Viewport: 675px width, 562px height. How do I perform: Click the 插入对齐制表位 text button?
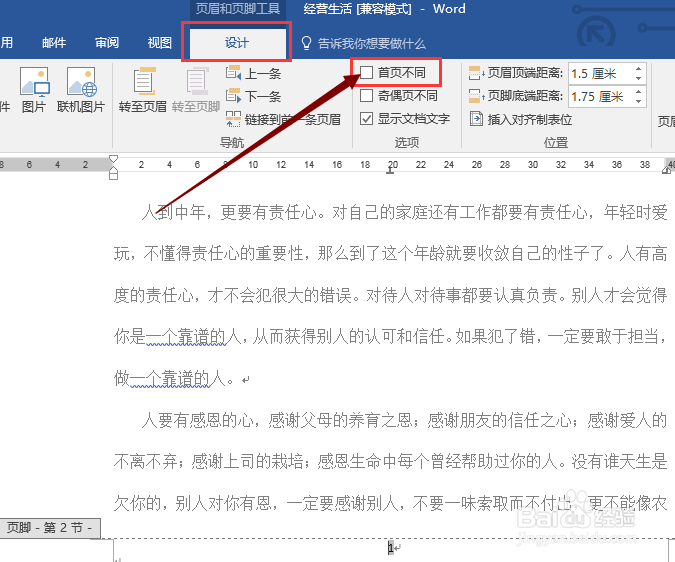[529, 119]
